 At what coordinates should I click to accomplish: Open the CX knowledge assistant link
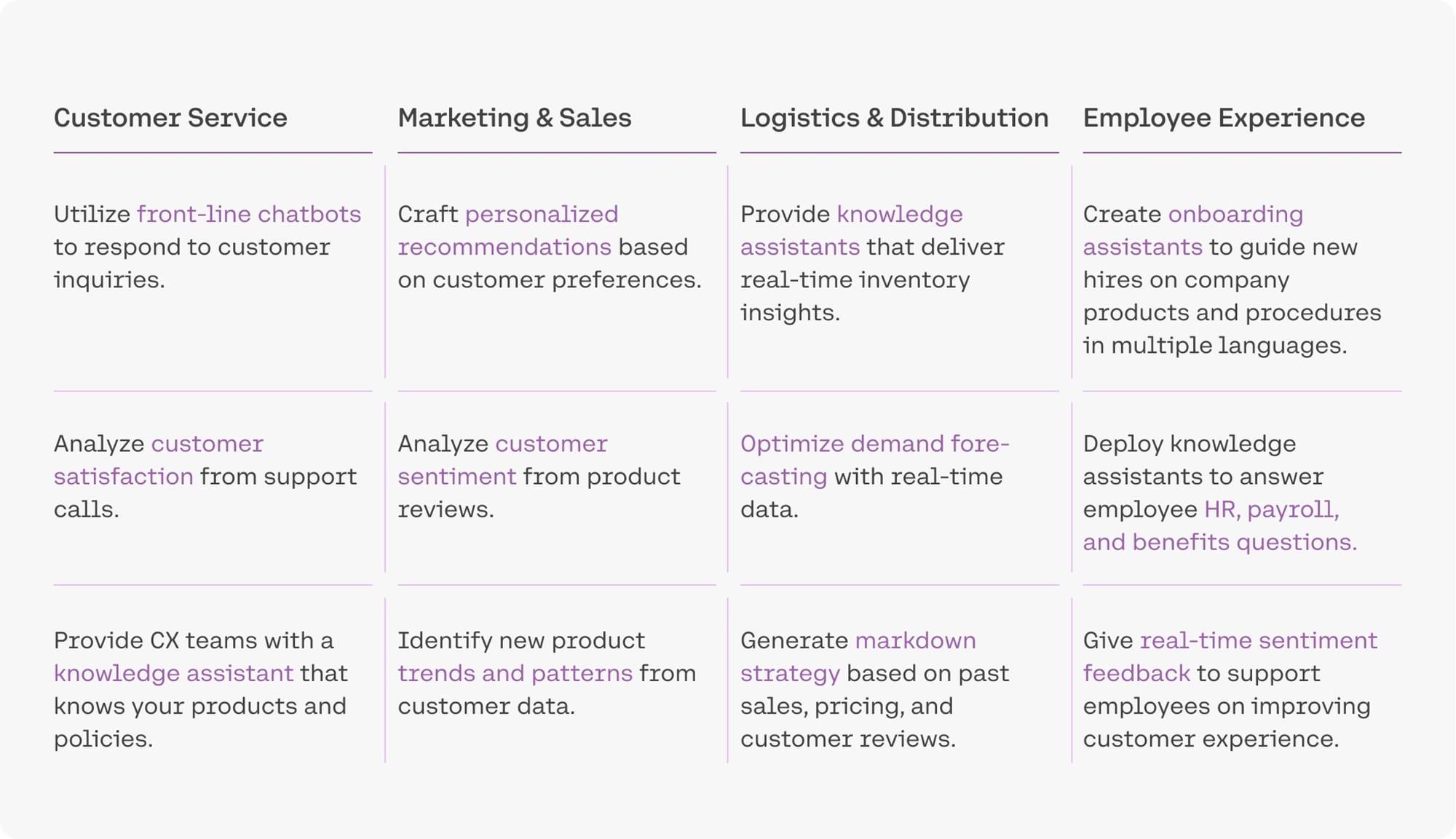coord(173,673)
